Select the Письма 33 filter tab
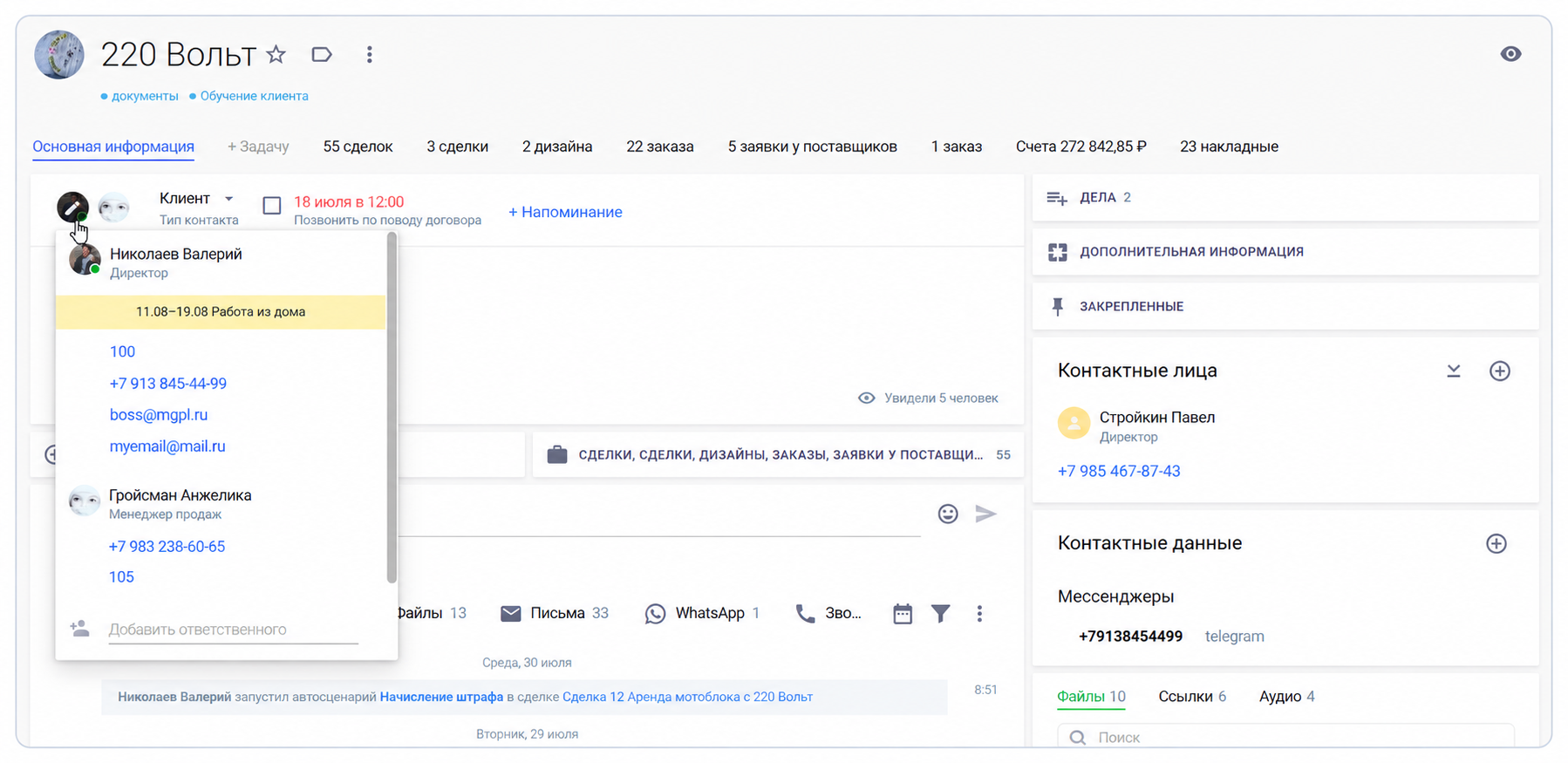The image size is (1568, 763). [x=555, y=613]
